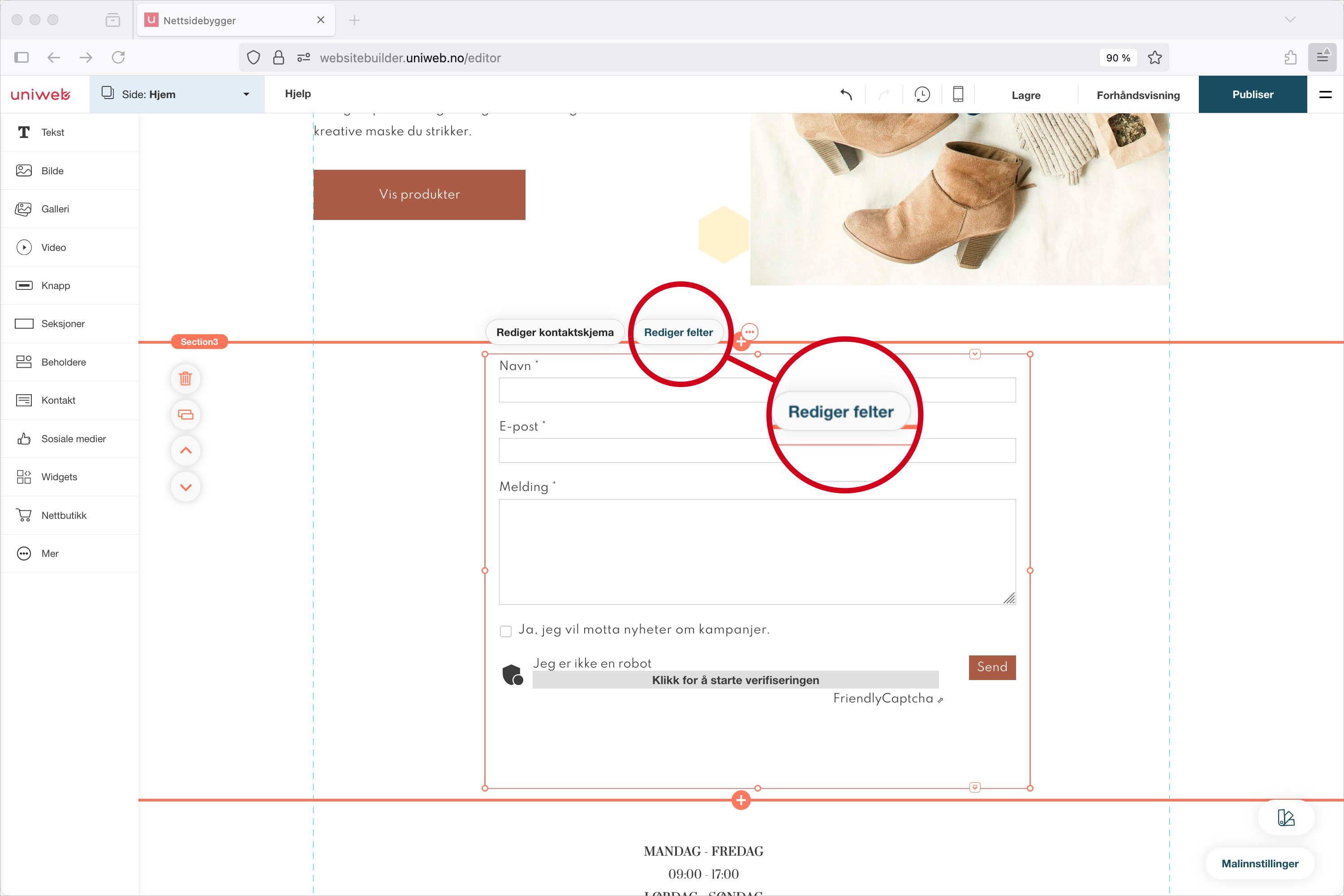Open Firefox application menu
The width and height of the screenshot is (1344, 896).
click(1322, 57)
